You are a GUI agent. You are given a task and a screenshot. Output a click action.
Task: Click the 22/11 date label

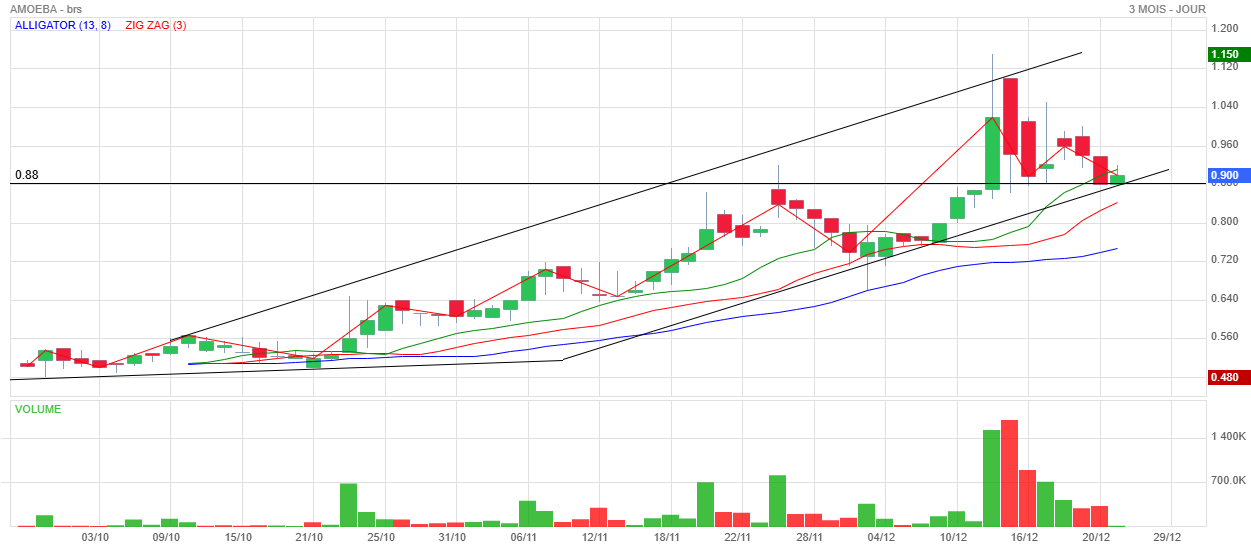pyautogui.click(x=738, y=537)
